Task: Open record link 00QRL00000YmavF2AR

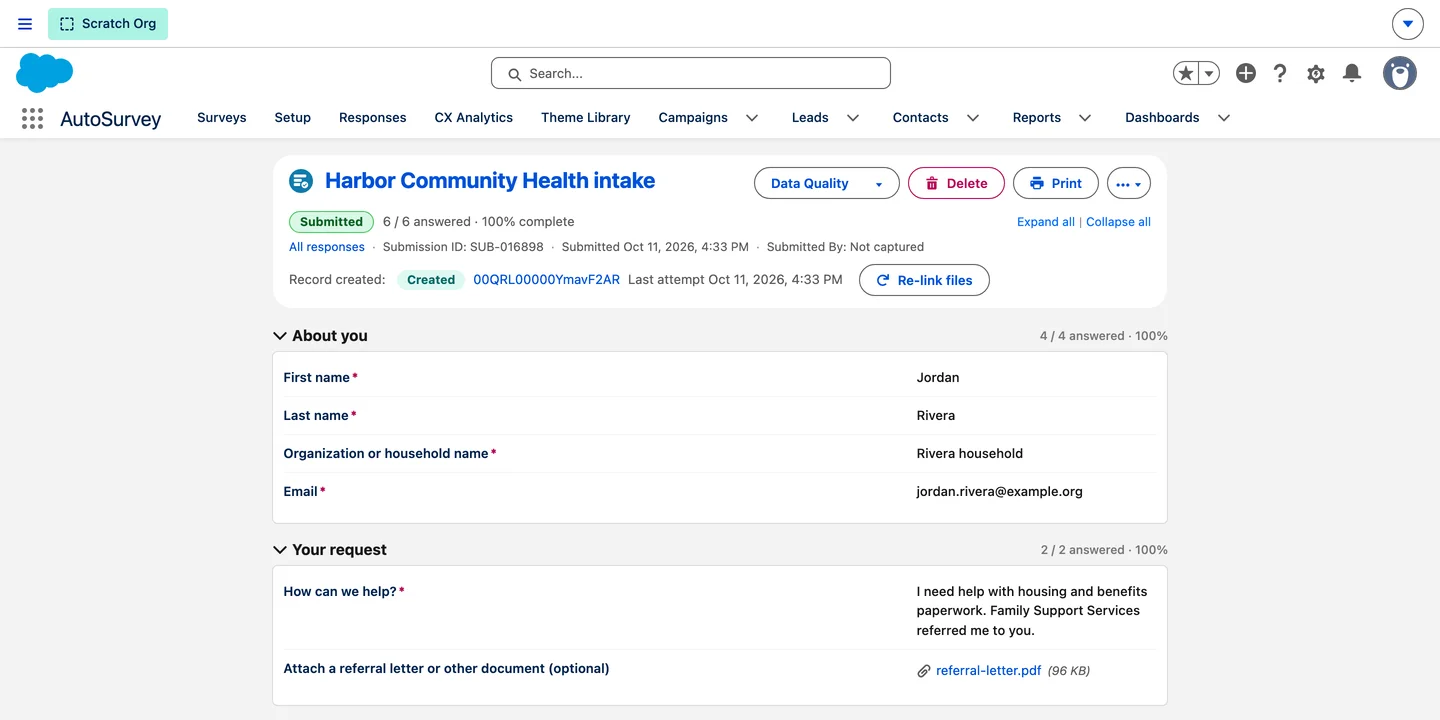Action: [x=546, y=280]
